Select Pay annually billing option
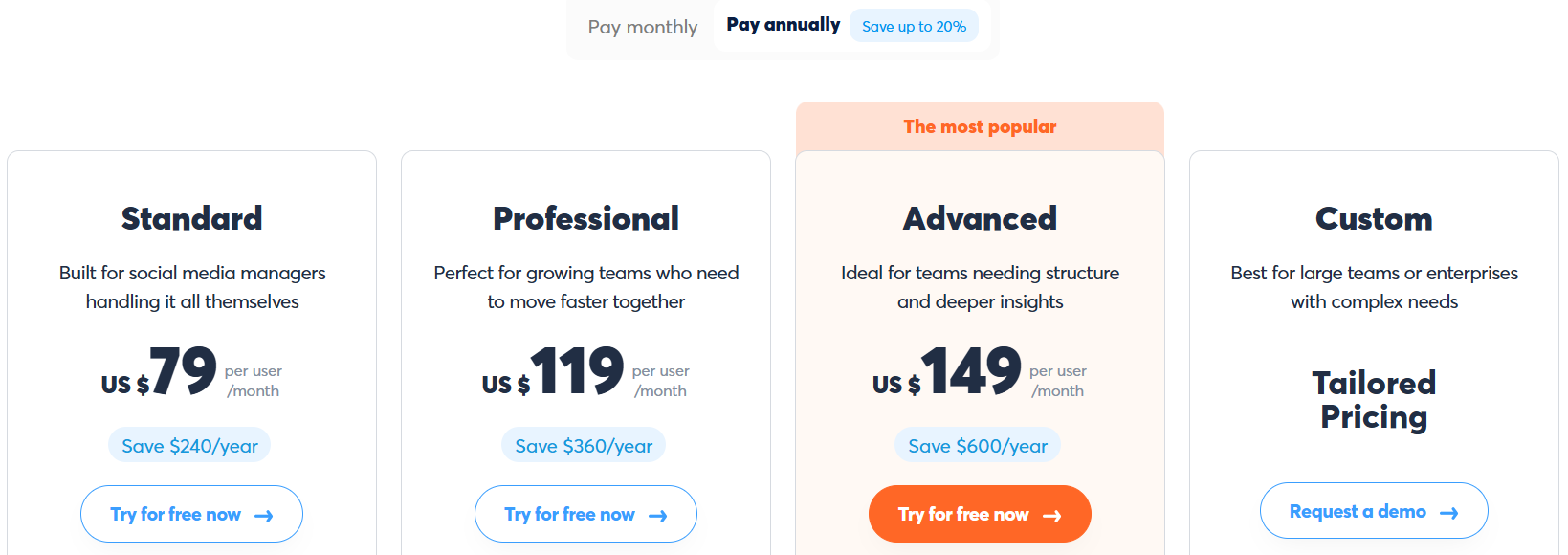 [x=783, y=25]
